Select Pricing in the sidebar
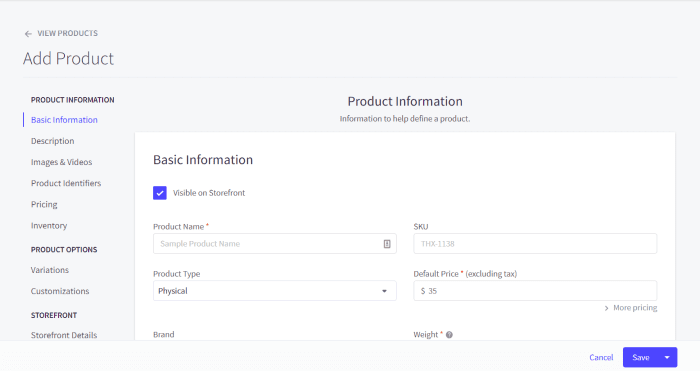Screen dimensions: 700x371 point(44,204)
